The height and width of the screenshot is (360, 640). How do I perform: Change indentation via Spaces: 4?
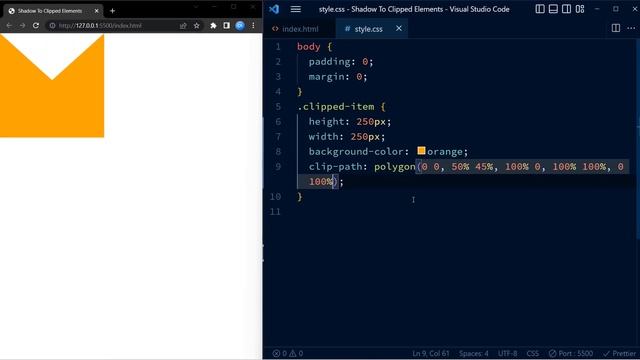[473, 353]
